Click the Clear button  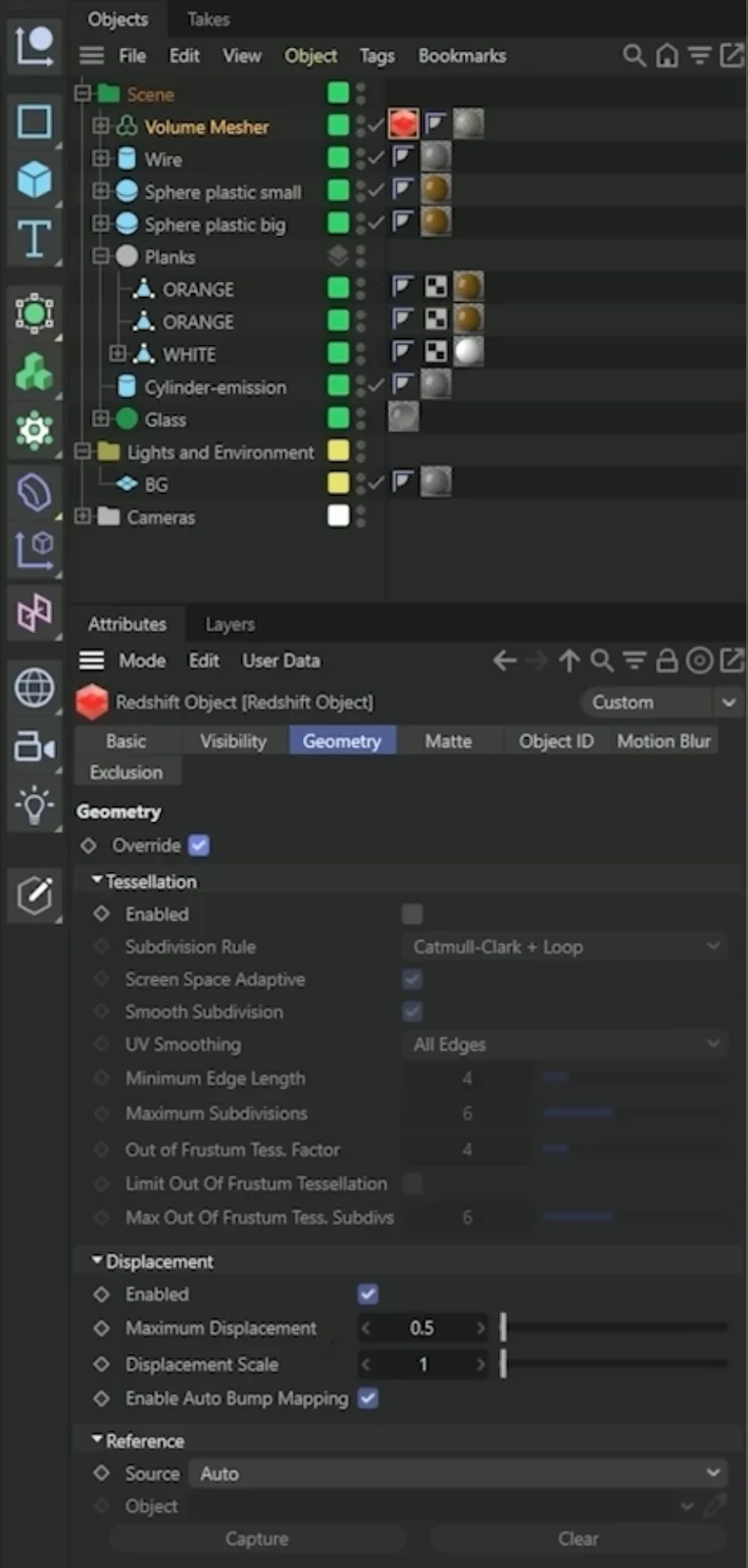pyautogui.click(x=578, y=1539)
